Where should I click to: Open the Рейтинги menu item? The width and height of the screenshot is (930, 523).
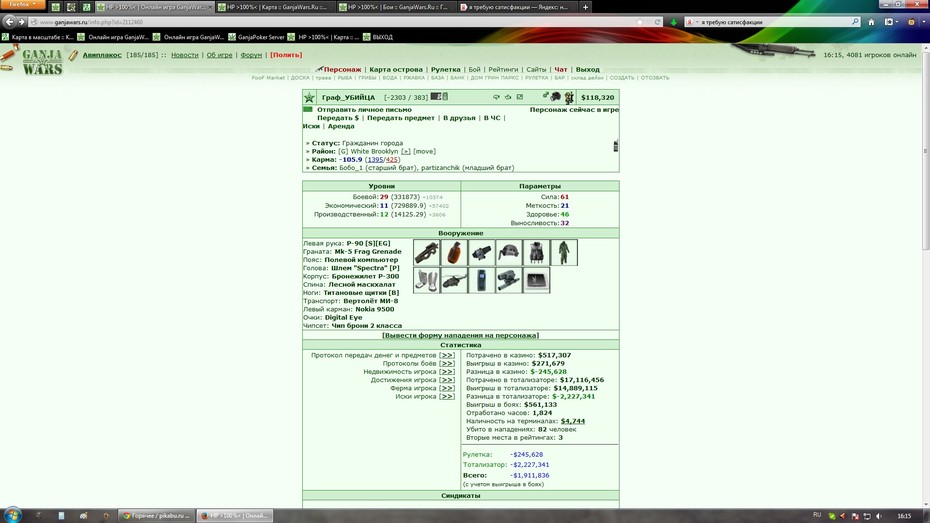pyautogui.click(x=503, y=69)
